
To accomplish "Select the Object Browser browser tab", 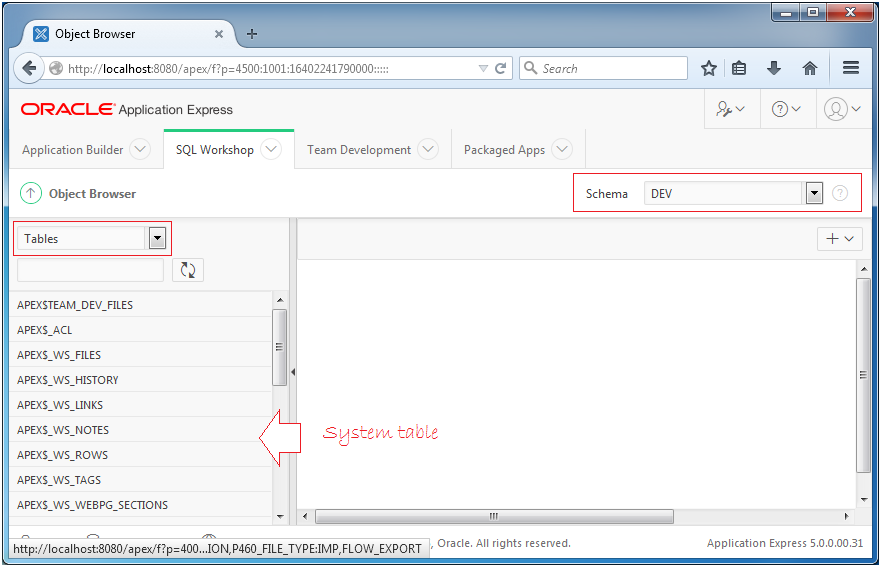I will 128,34.
